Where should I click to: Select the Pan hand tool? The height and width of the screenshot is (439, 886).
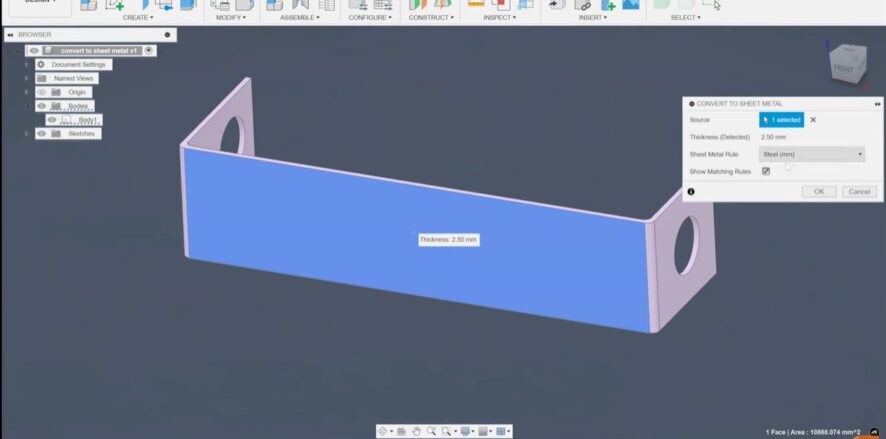pyautogui.click(x=416, y=431)
